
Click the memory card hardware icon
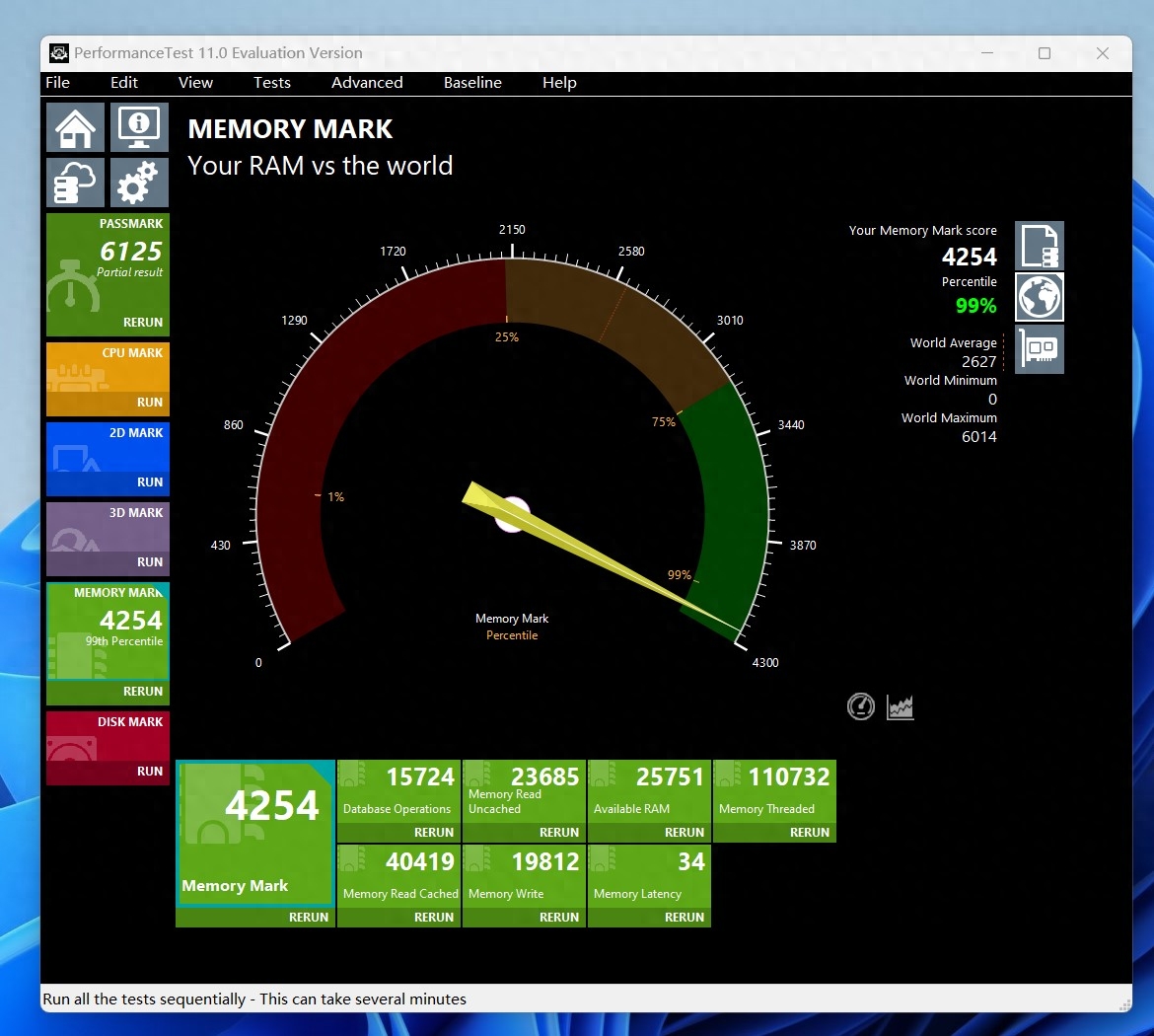point(1040,349)
